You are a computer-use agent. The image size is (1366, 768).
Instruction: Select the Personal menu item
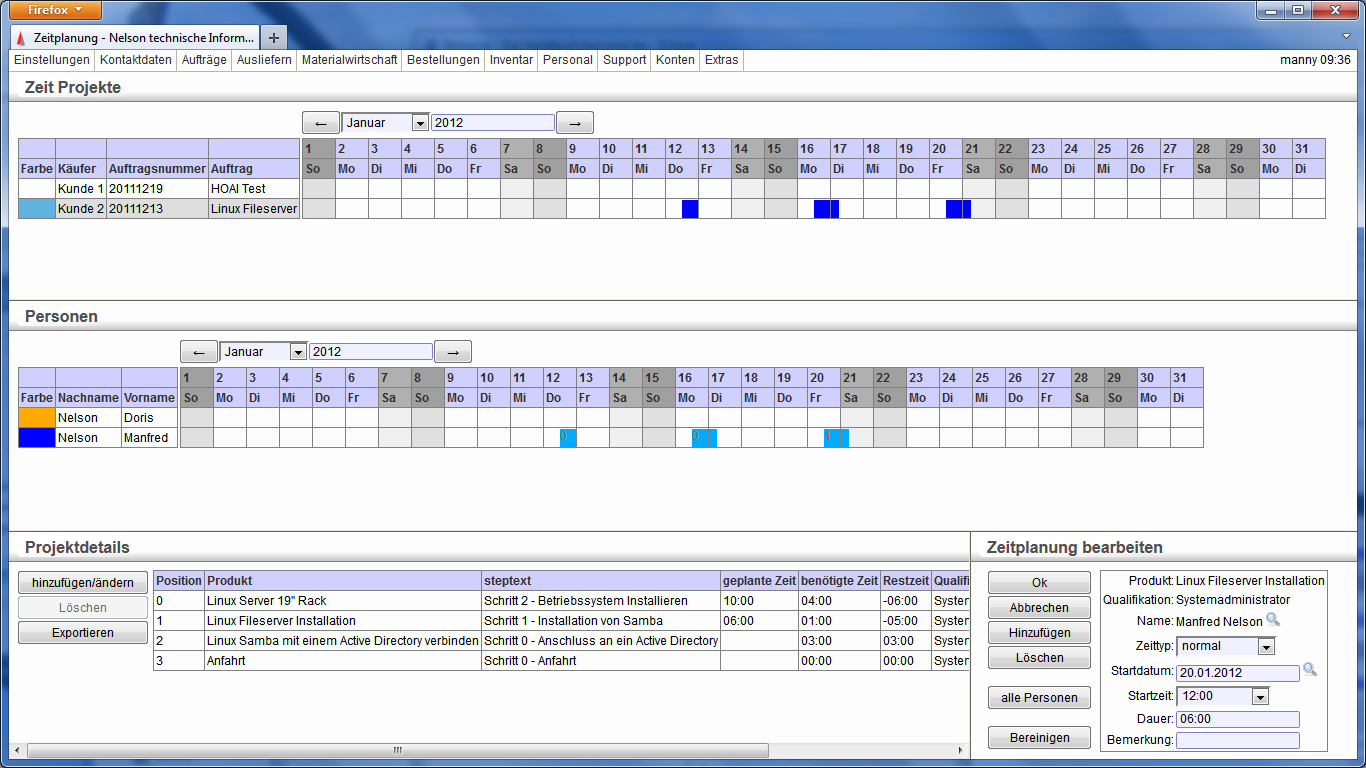coord(567,60)
